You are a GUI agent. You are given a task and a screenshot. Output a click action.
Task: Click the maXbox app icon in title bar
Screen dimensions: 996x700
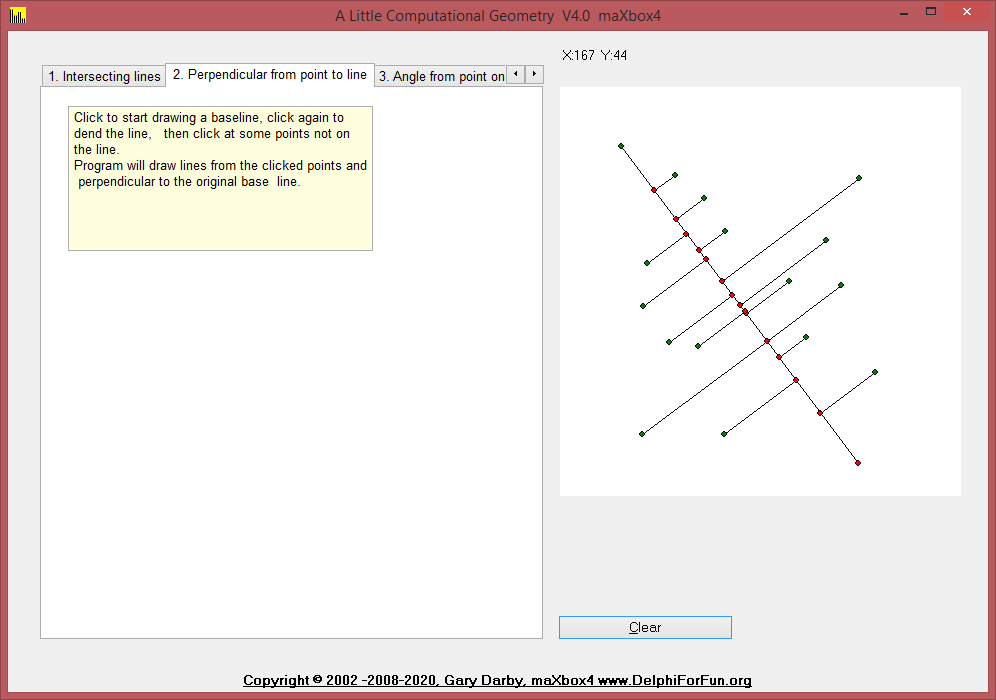(17, 15)
